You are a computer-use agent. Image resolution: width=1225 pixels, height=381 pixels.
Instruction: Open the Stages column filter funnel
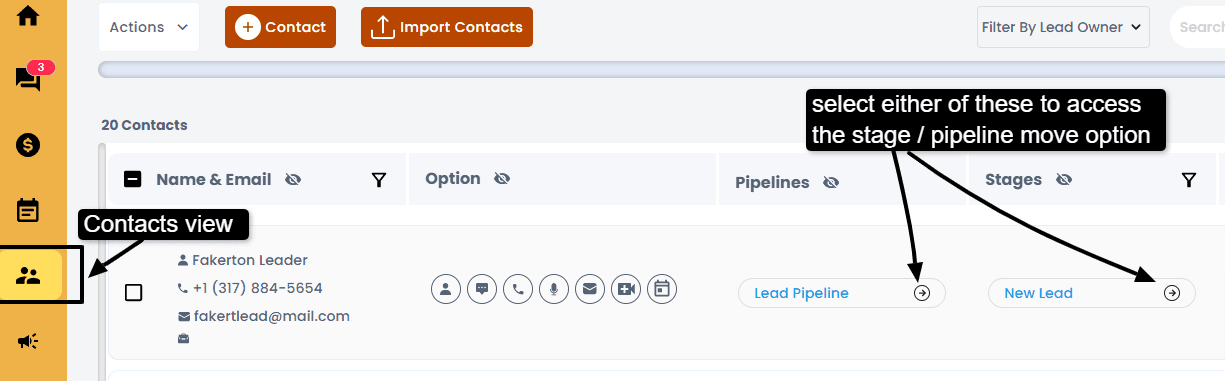[1188, 180]
